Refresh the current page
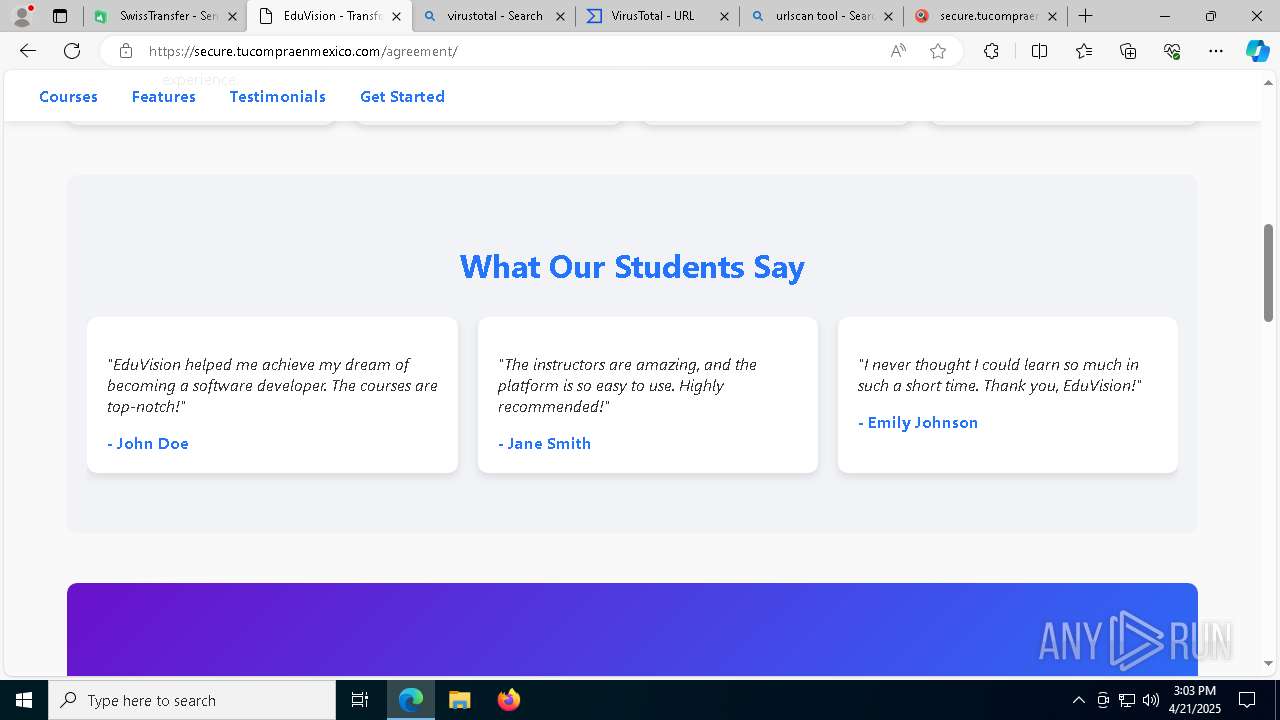This screenshot has height=720, width=1280. 72,51
